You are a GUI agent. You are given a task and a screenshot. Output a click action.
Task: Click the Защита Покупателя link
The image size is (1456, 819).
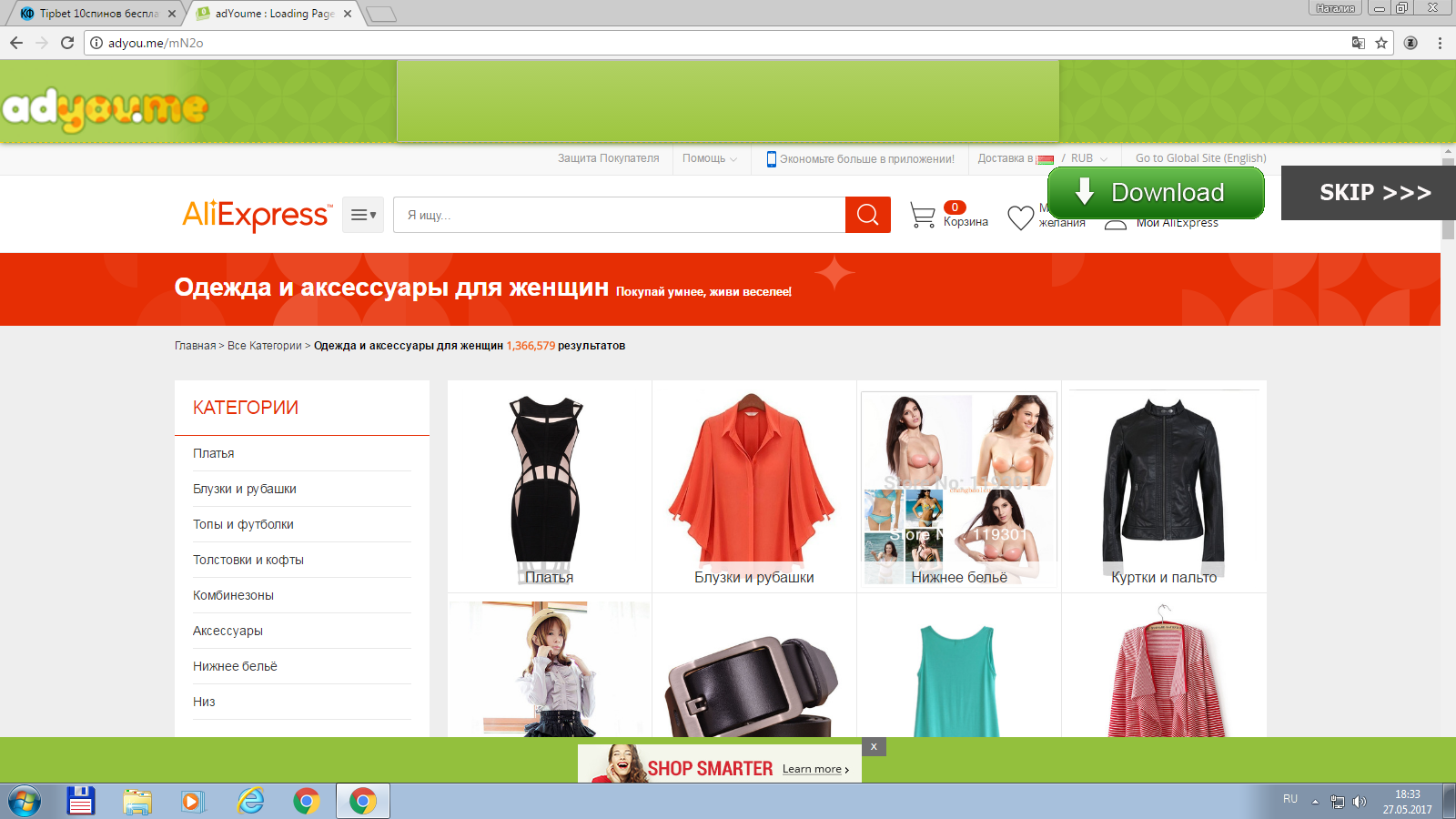pyautogui.click(x=609, y=158)
